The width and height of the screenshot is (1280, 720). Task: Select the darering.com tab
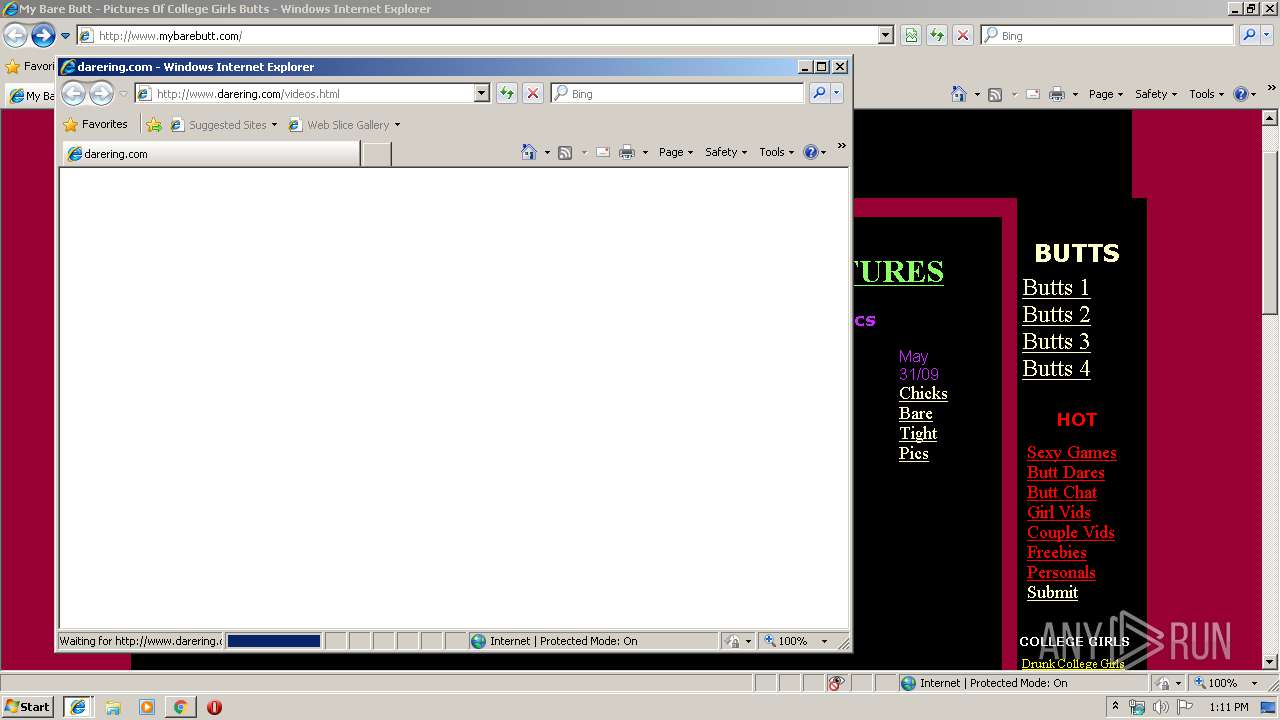pyautogui.click(x=211, y=154)
